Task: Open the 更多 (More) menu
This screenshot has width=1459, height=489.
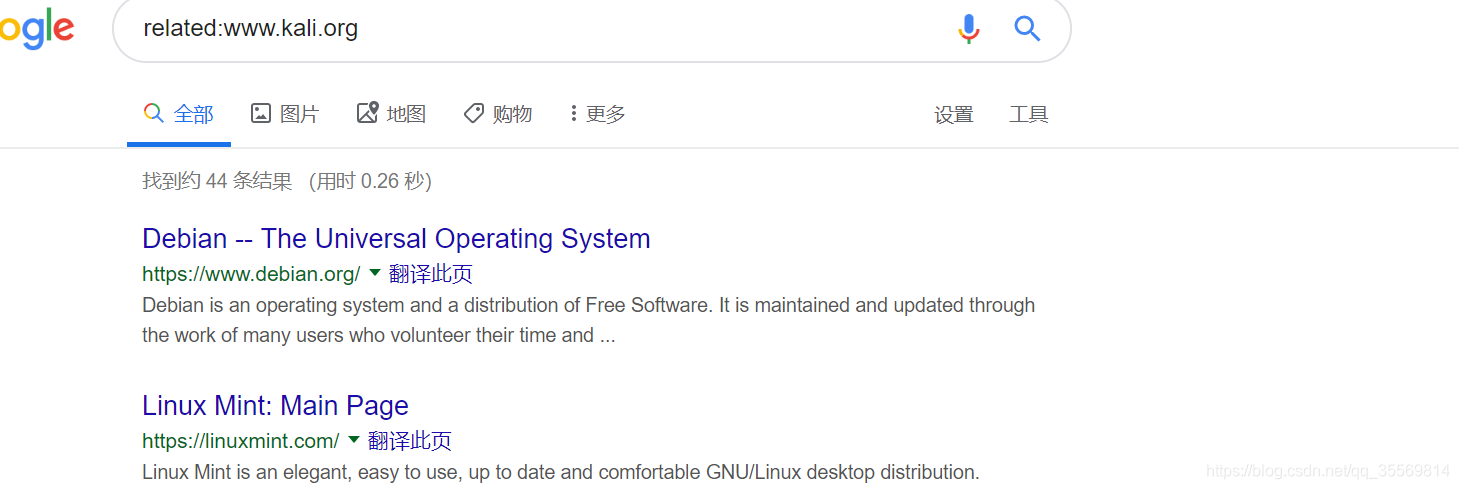Action: (x=598, y=114)
